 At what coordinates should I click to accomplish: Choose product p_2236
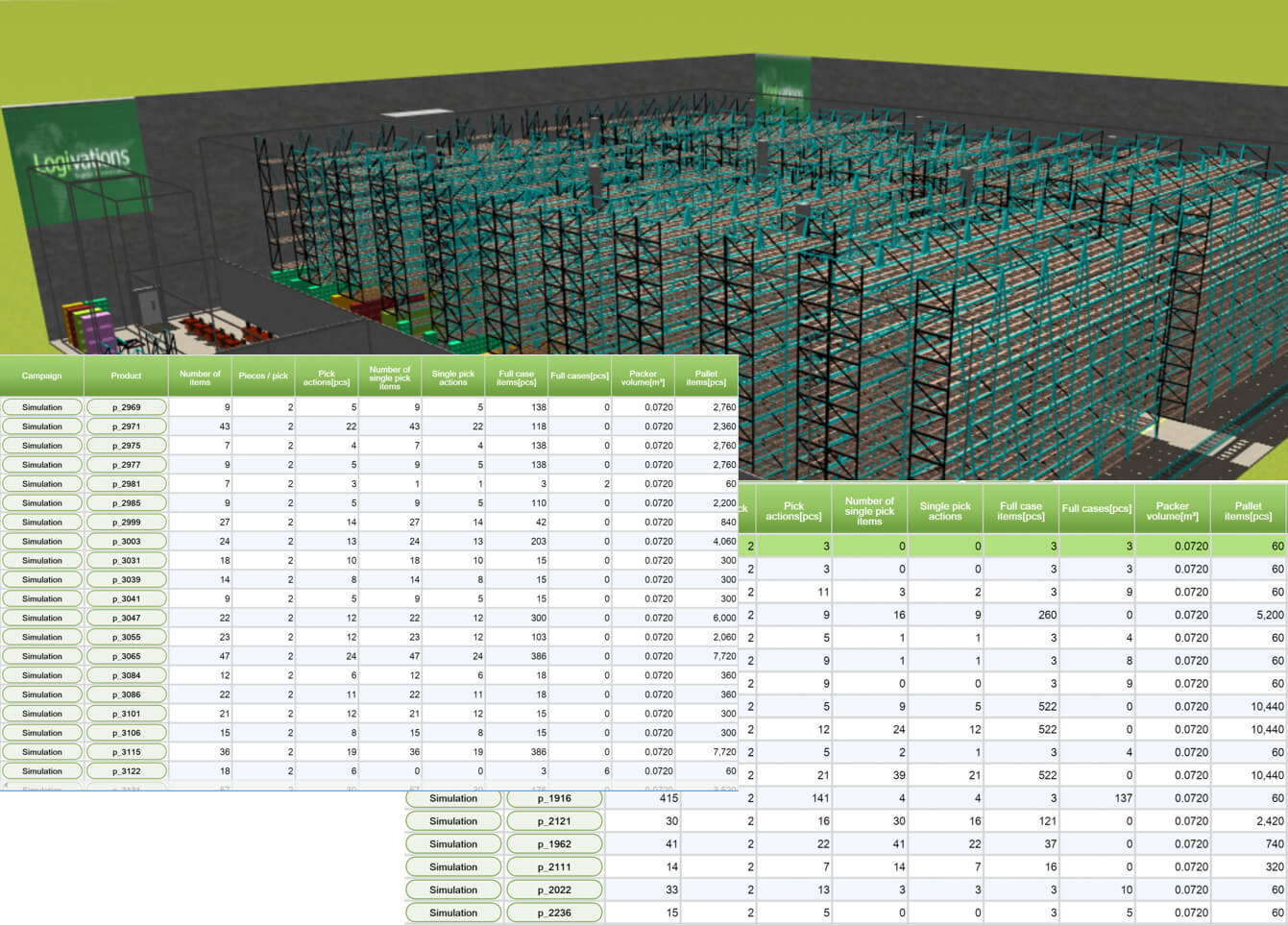click(x=554, y=913)
